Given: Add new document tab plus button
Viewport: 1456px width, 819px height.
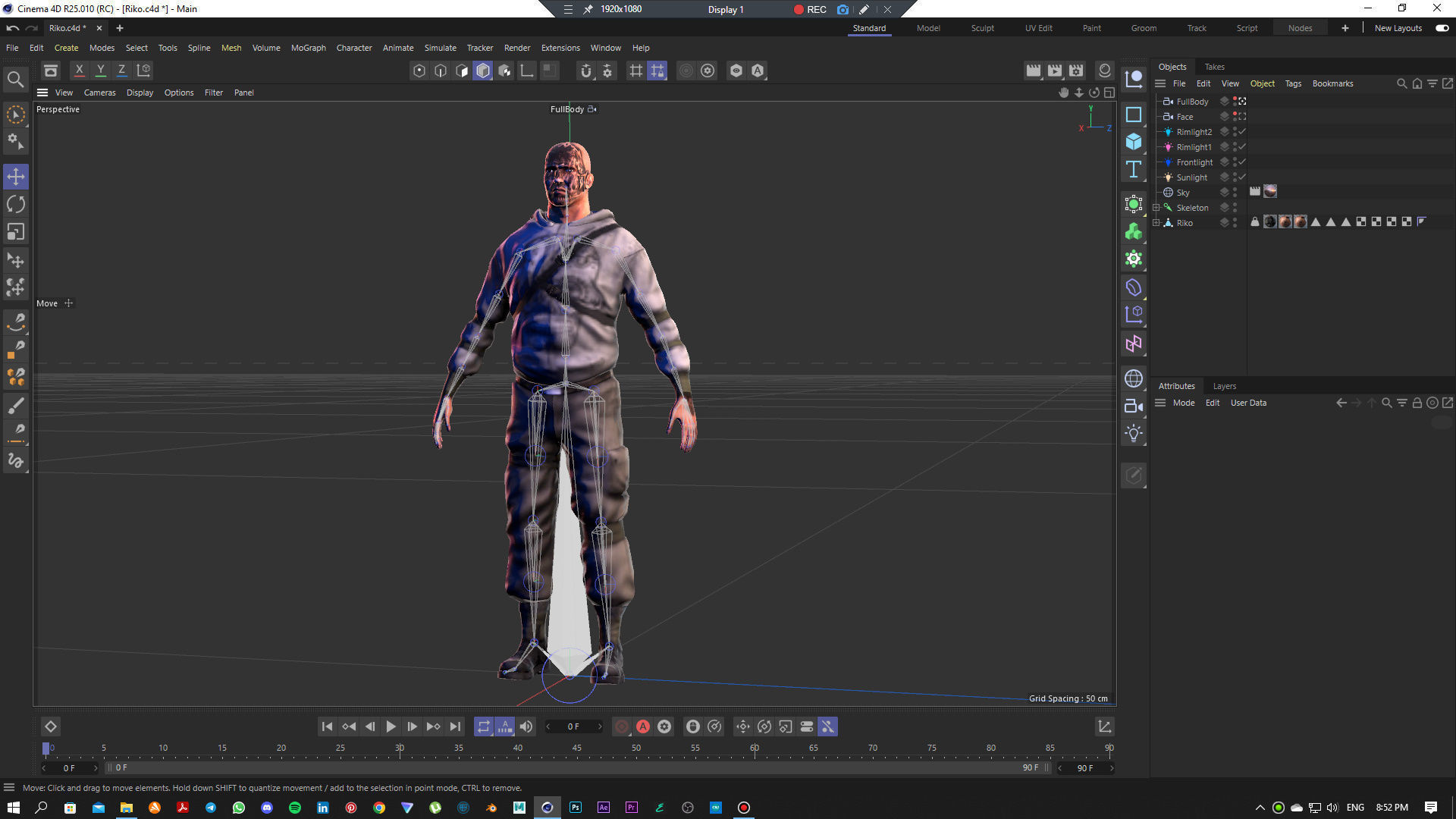Looking at the screenshot, I should click(119, 28).
